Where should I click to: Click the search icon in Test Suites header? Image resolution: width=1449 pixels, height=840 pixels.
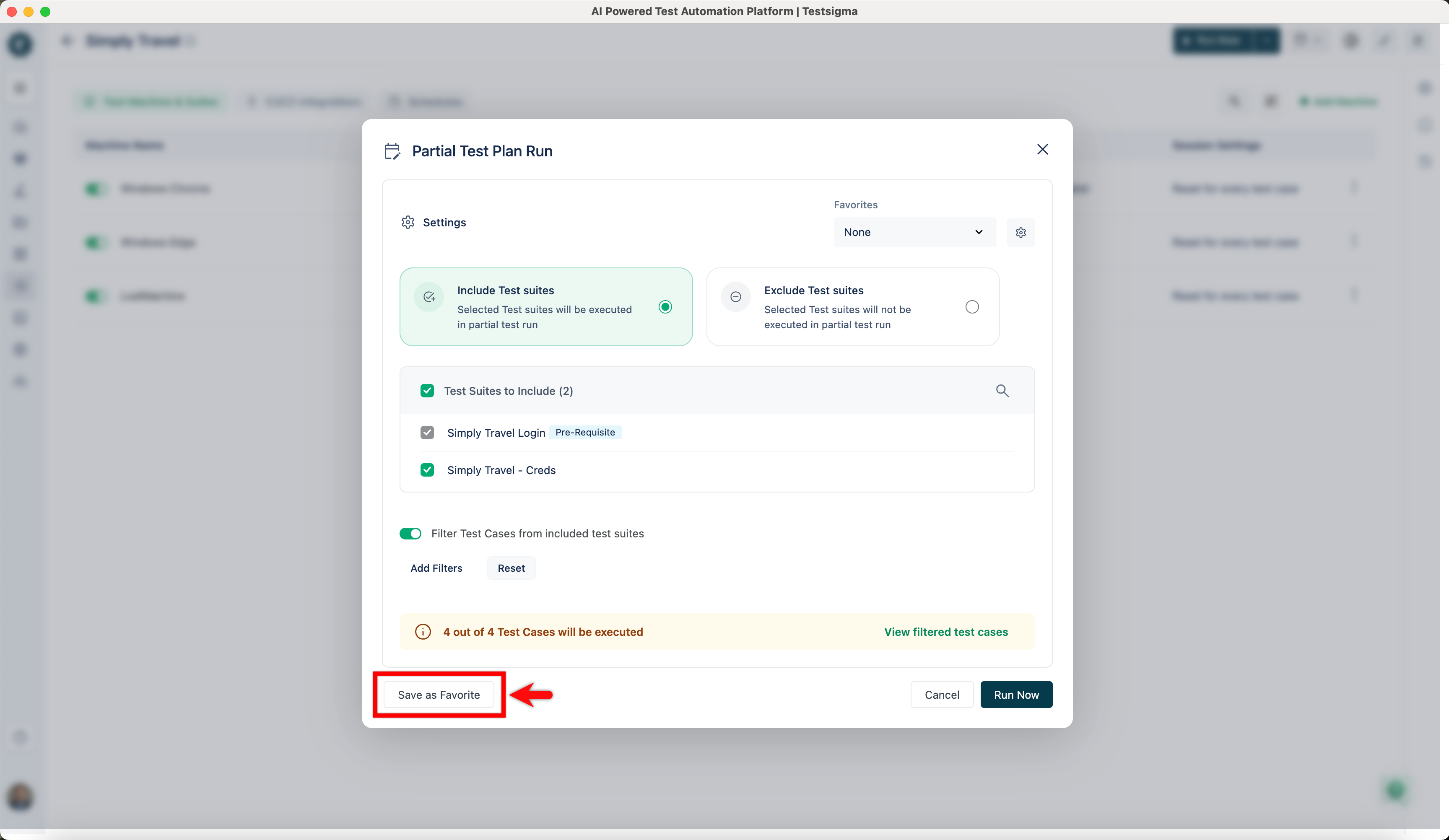[x=1002, y=391]
